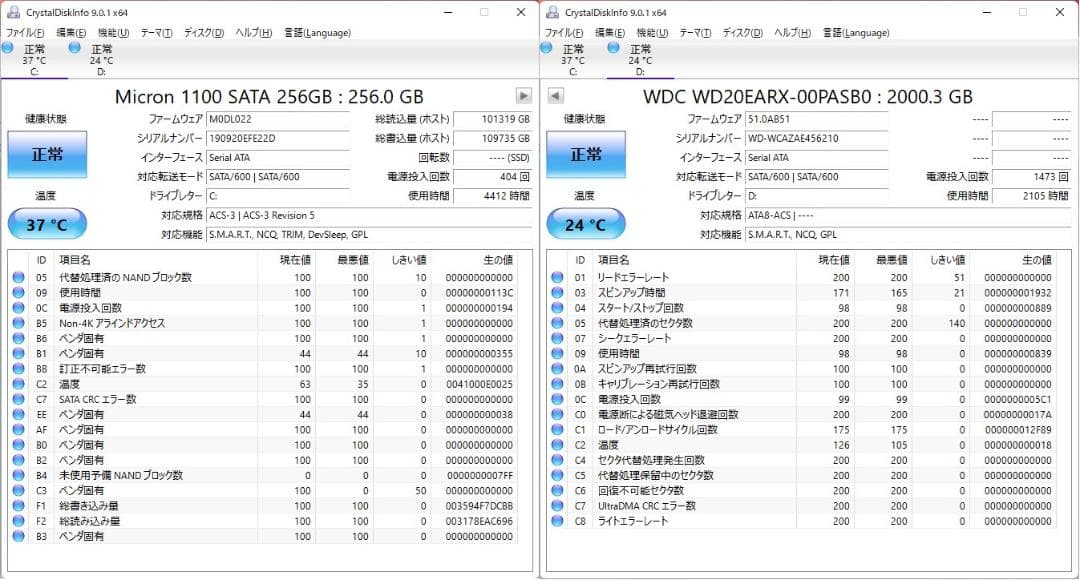Open the 編集 menu in the WDC window

[x=608, y=32]
